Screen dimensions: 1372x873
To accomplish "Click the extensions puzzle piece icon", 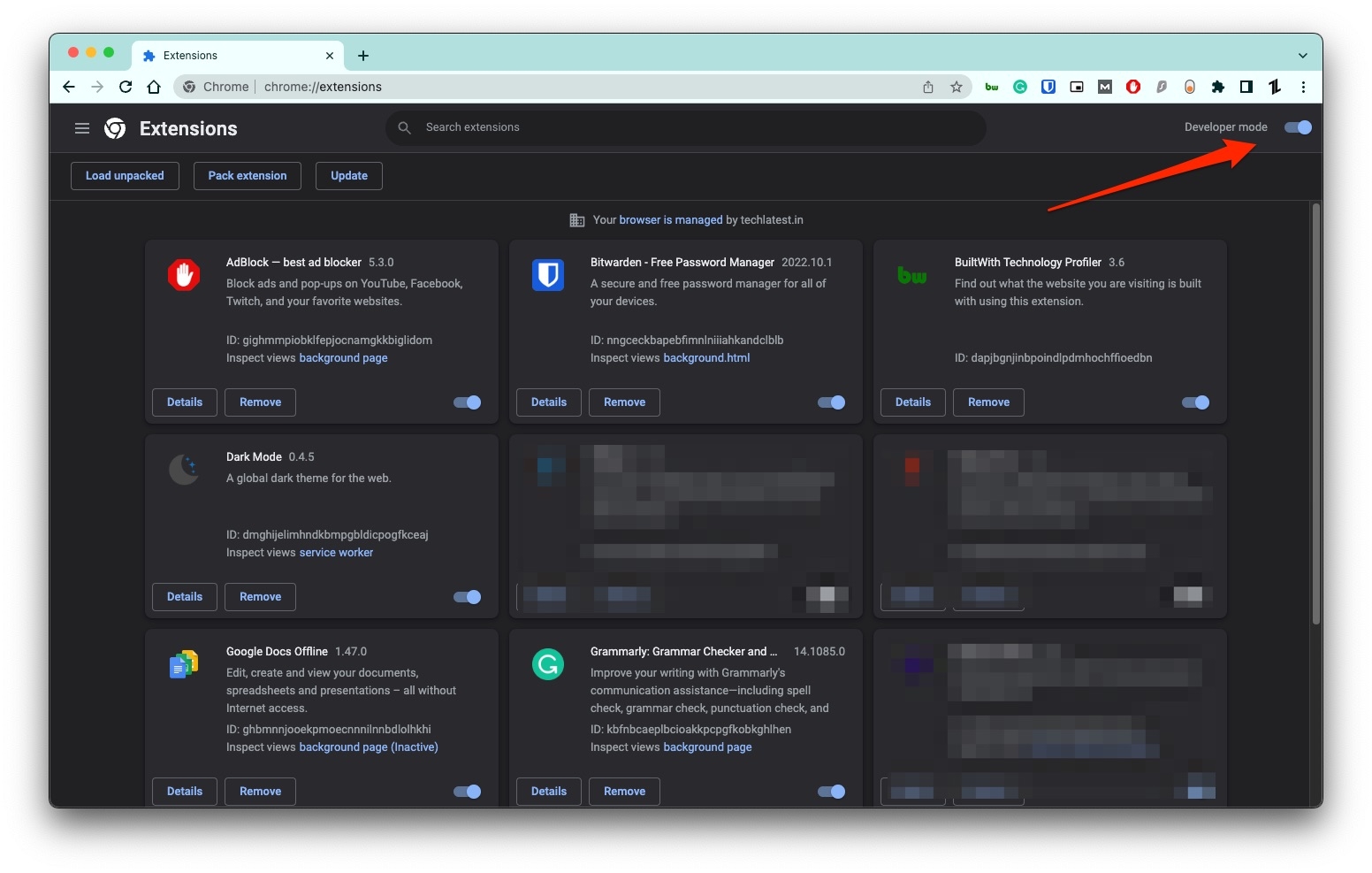I will 1217,87.
